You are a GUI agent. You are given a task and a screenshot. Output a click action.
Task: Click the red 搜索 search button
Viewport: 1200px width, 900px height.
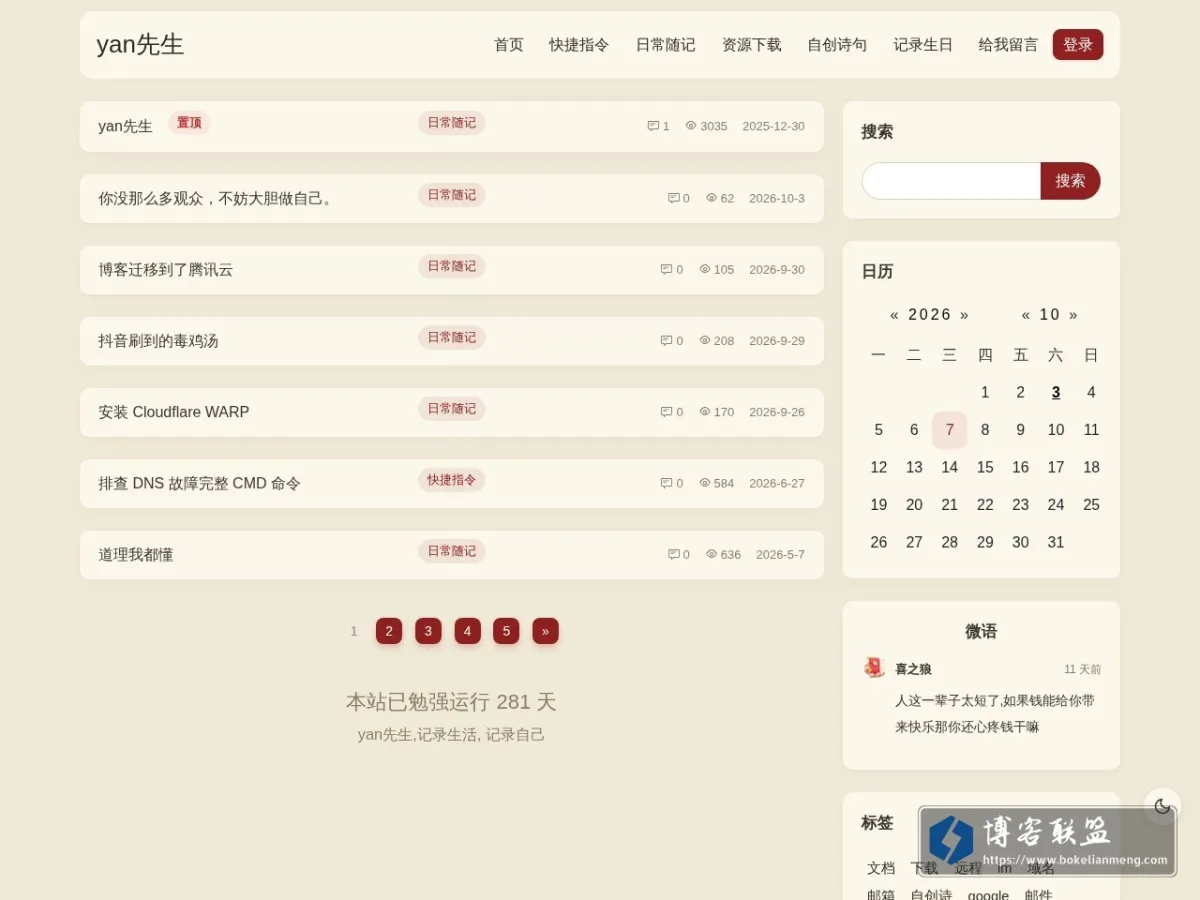1070,181
